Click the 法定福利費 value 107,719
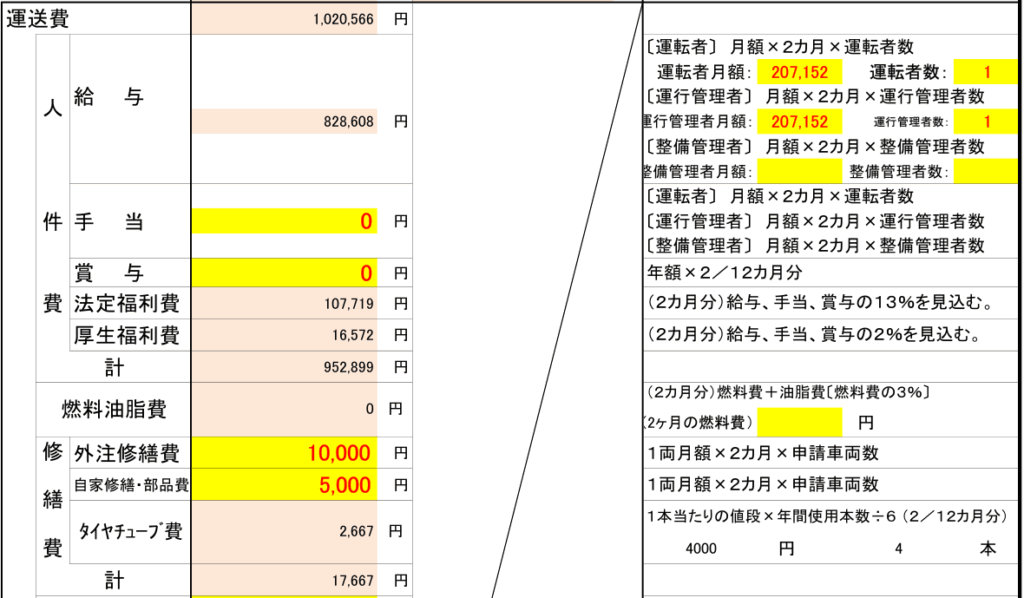Viewport: 1024px width, 598px height. click(349, 304)
